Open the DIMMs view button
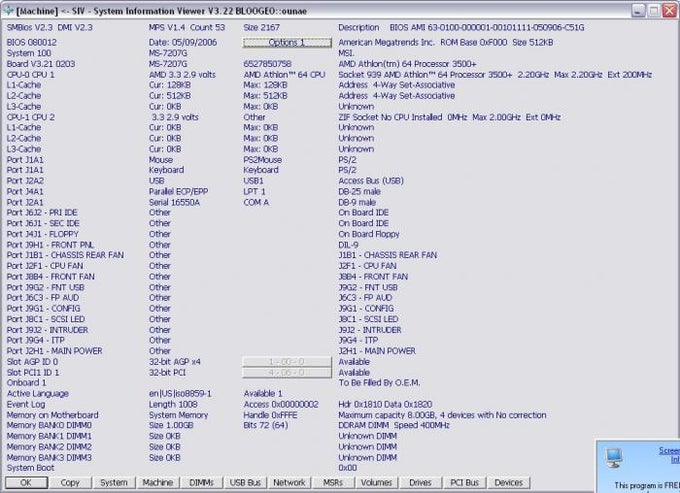 coord(202,483)
